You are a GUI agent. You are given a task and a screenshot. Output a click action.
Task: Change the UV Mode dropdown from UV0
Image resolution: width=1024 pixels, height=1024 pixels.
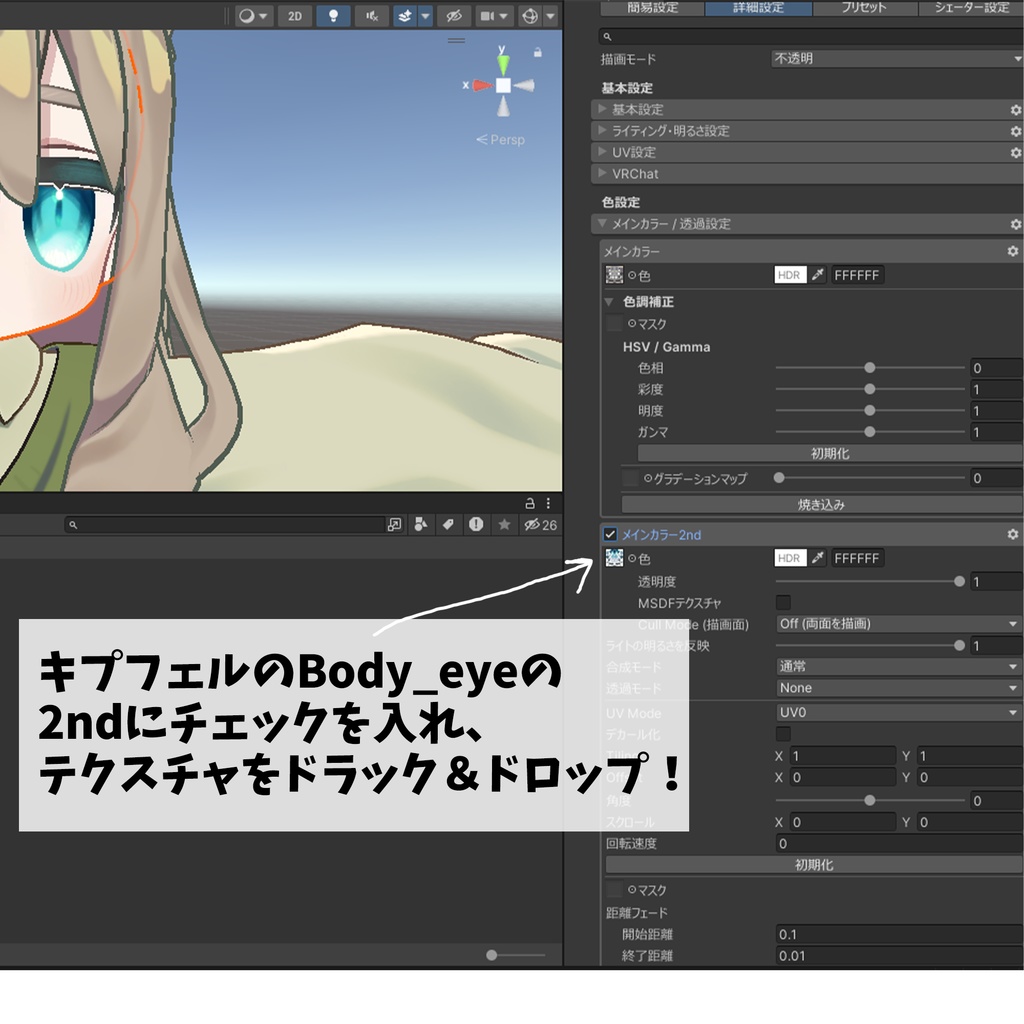895,713
